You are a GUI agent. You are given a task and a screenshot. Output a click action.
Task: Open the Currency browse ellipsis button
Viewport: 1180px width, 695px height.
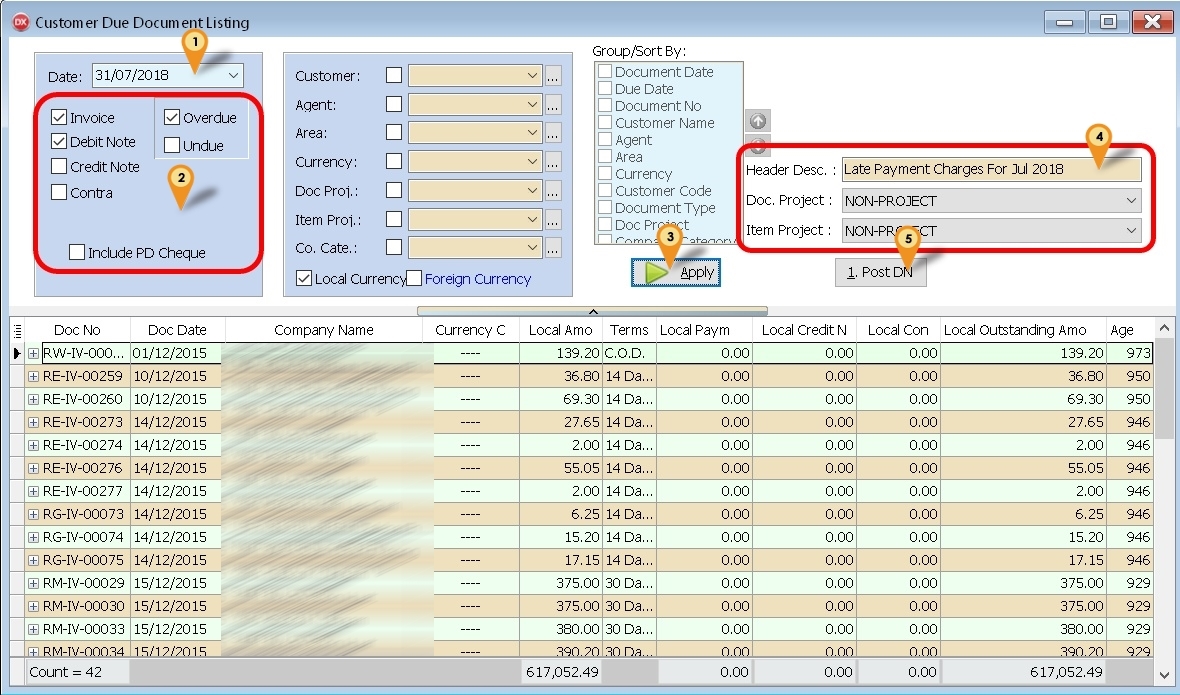pyautogui.click(x=554, y=162)
